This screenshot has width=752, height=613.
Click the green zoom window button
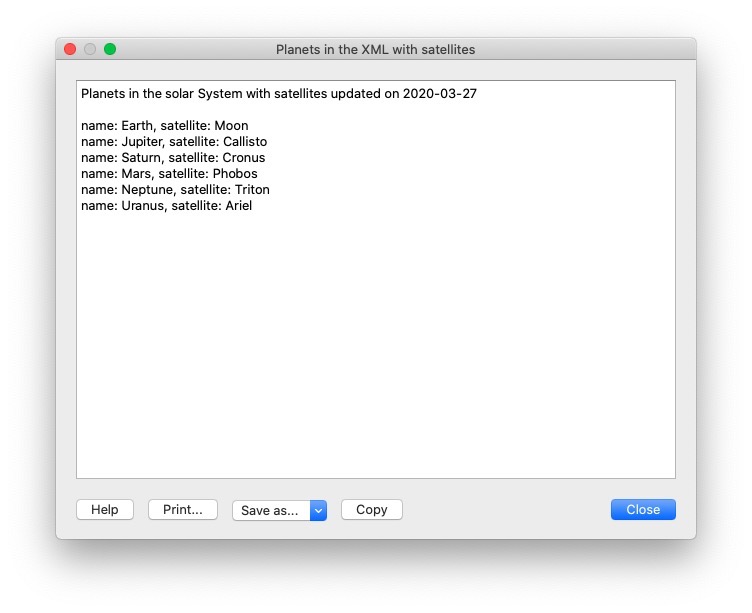tap(110, 49)
